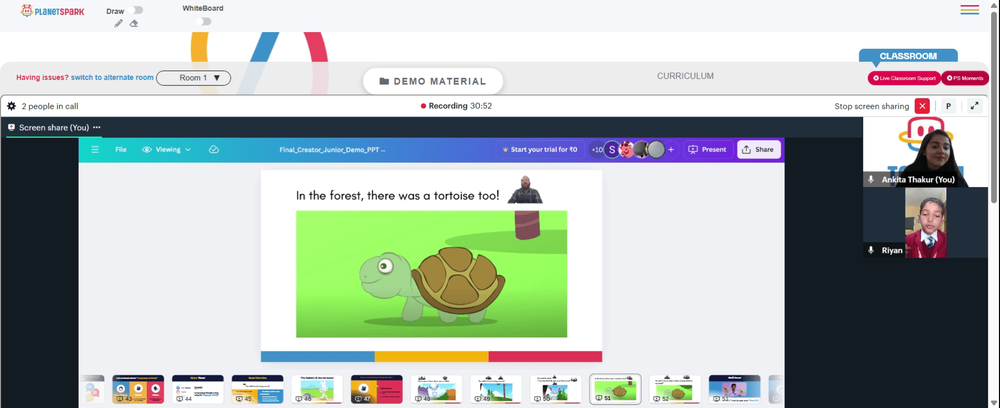This screenshot has height=408, width=1000.
Task: Open slide thumbnail 45
Action: (x=258, y=389)
